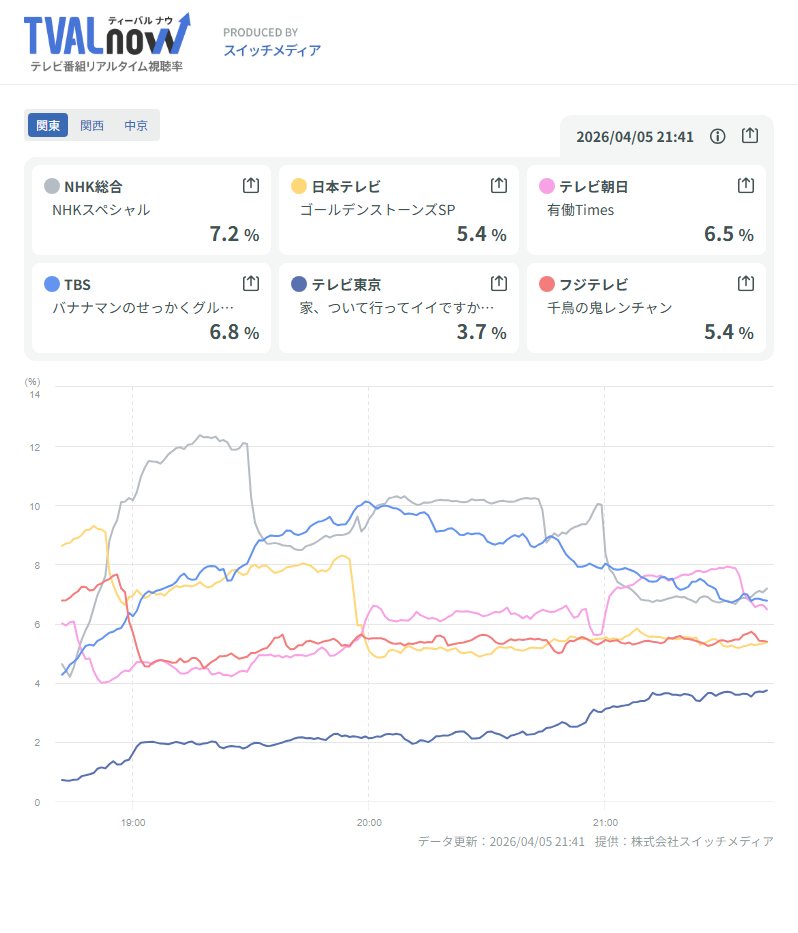Screen dimensions: 798x933
Task: Click share icon on 日本テレビ card
Action: point(498,185)
